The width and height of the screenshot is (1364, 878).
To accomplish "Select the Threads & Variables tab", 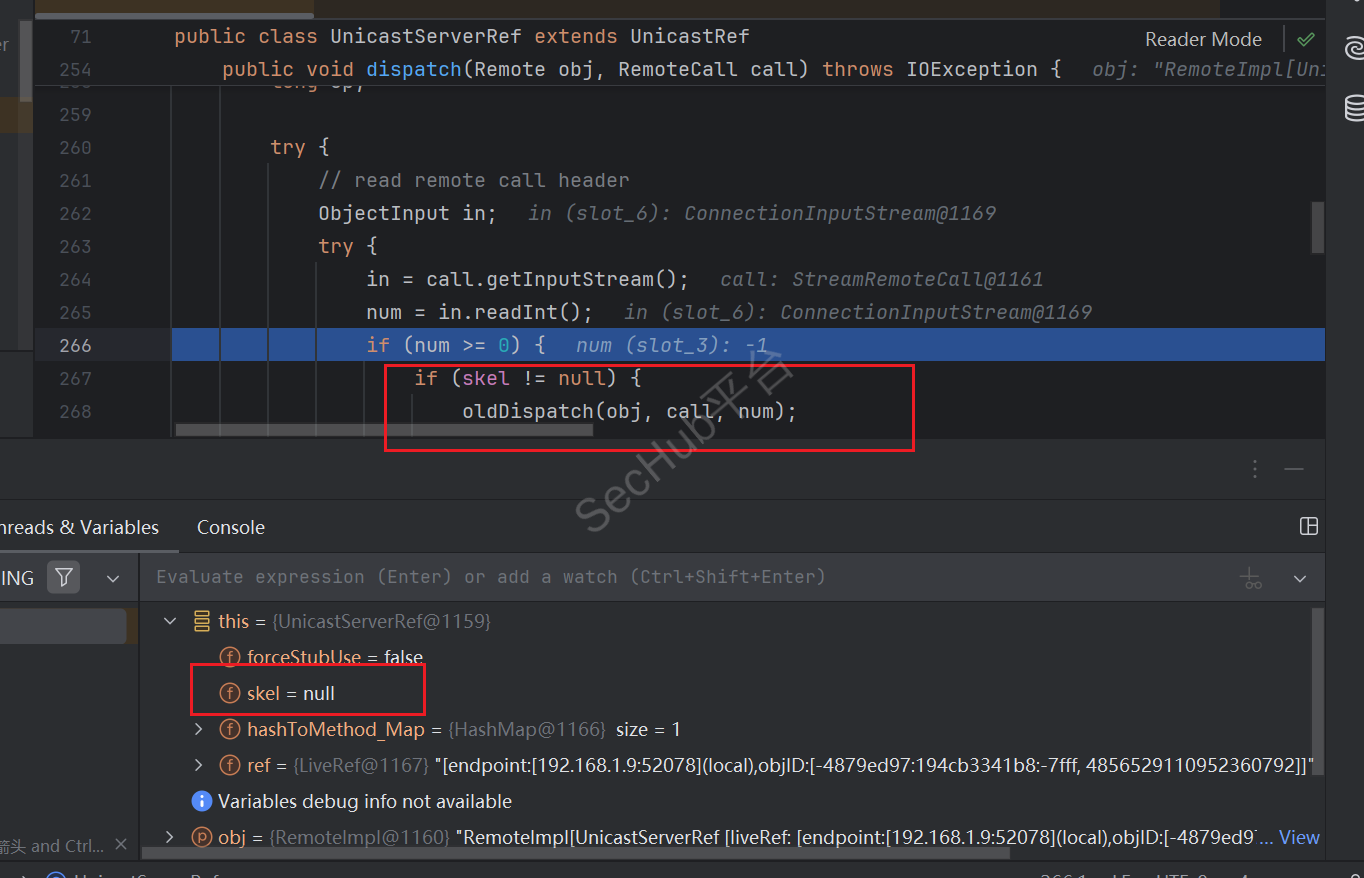I will 80,528.
